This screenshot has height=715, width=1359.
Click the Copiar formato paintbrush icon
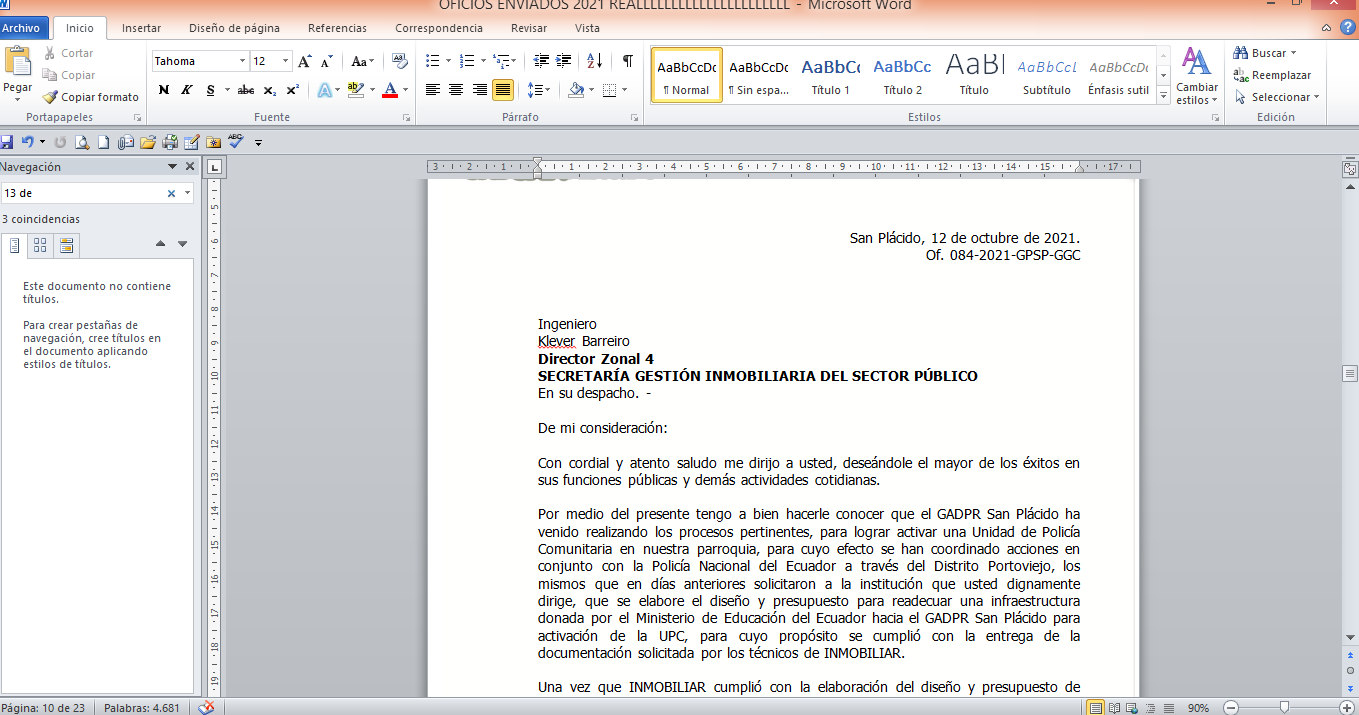(x=50, y=97)
